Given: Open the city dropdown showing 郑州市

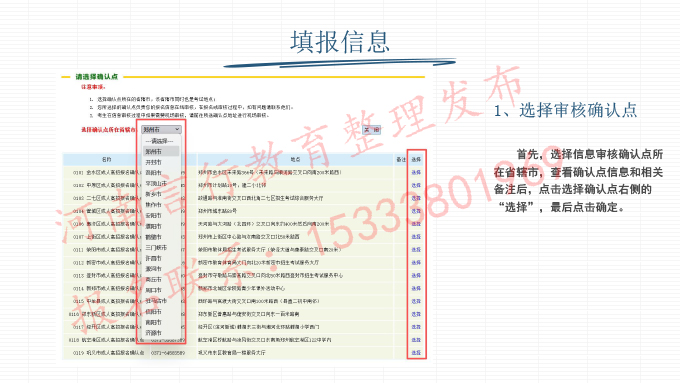Looking at the screenshot, I should pos(161,129).
